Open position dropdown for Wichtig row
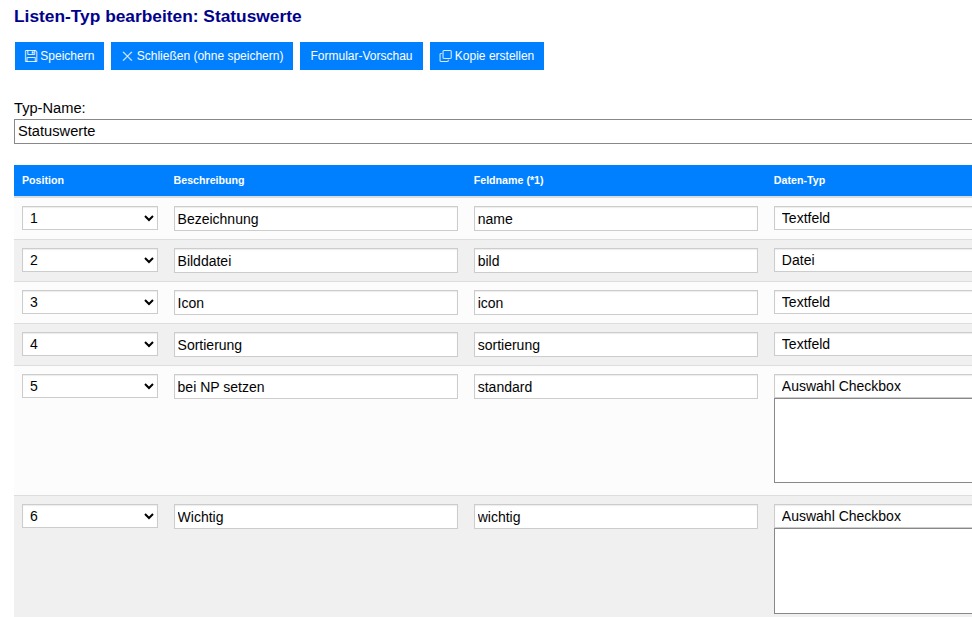Screen dimensions: 972x617 [x=90, y=516]
